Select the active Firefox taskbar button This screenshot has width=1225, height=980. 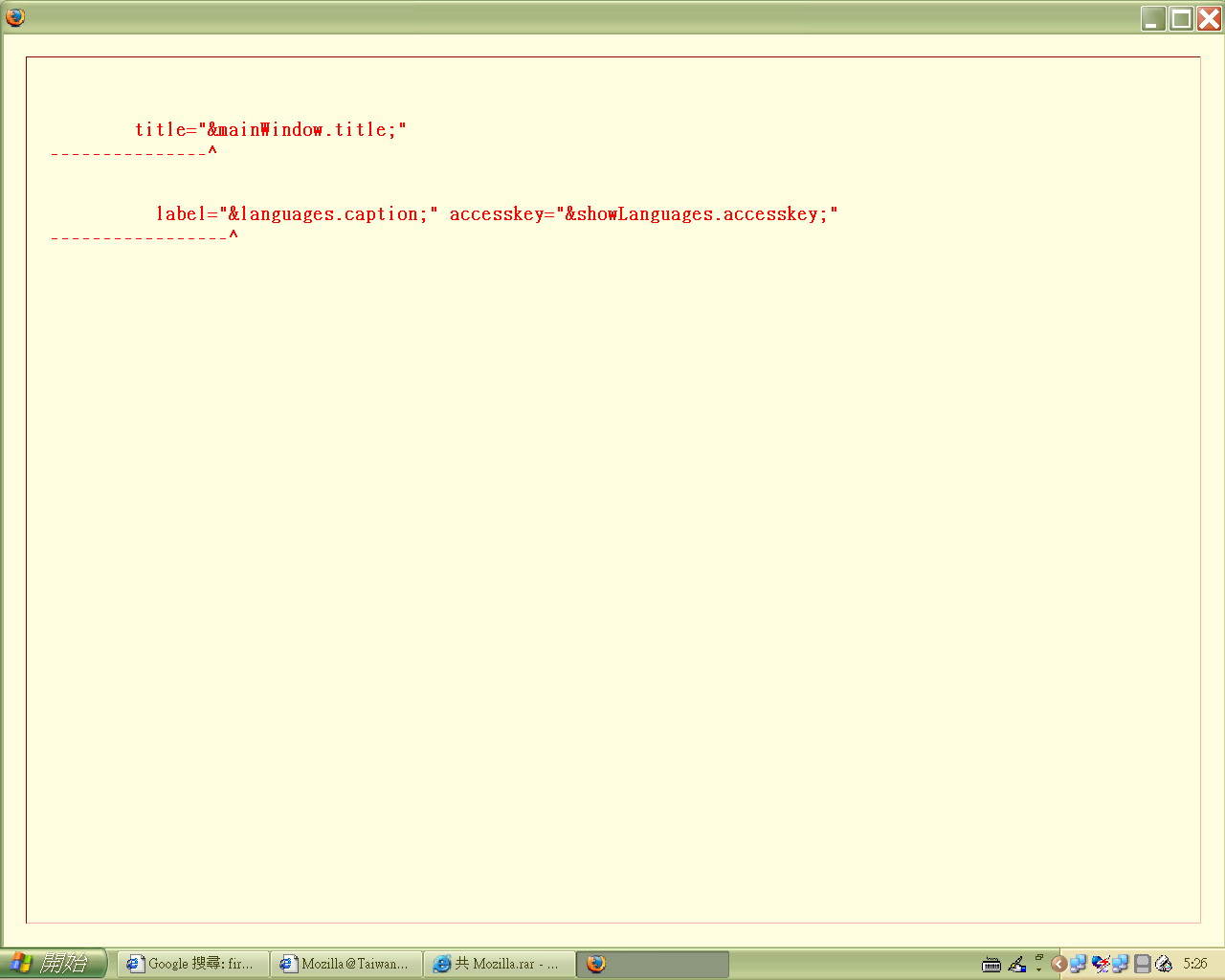click(652, 964)
